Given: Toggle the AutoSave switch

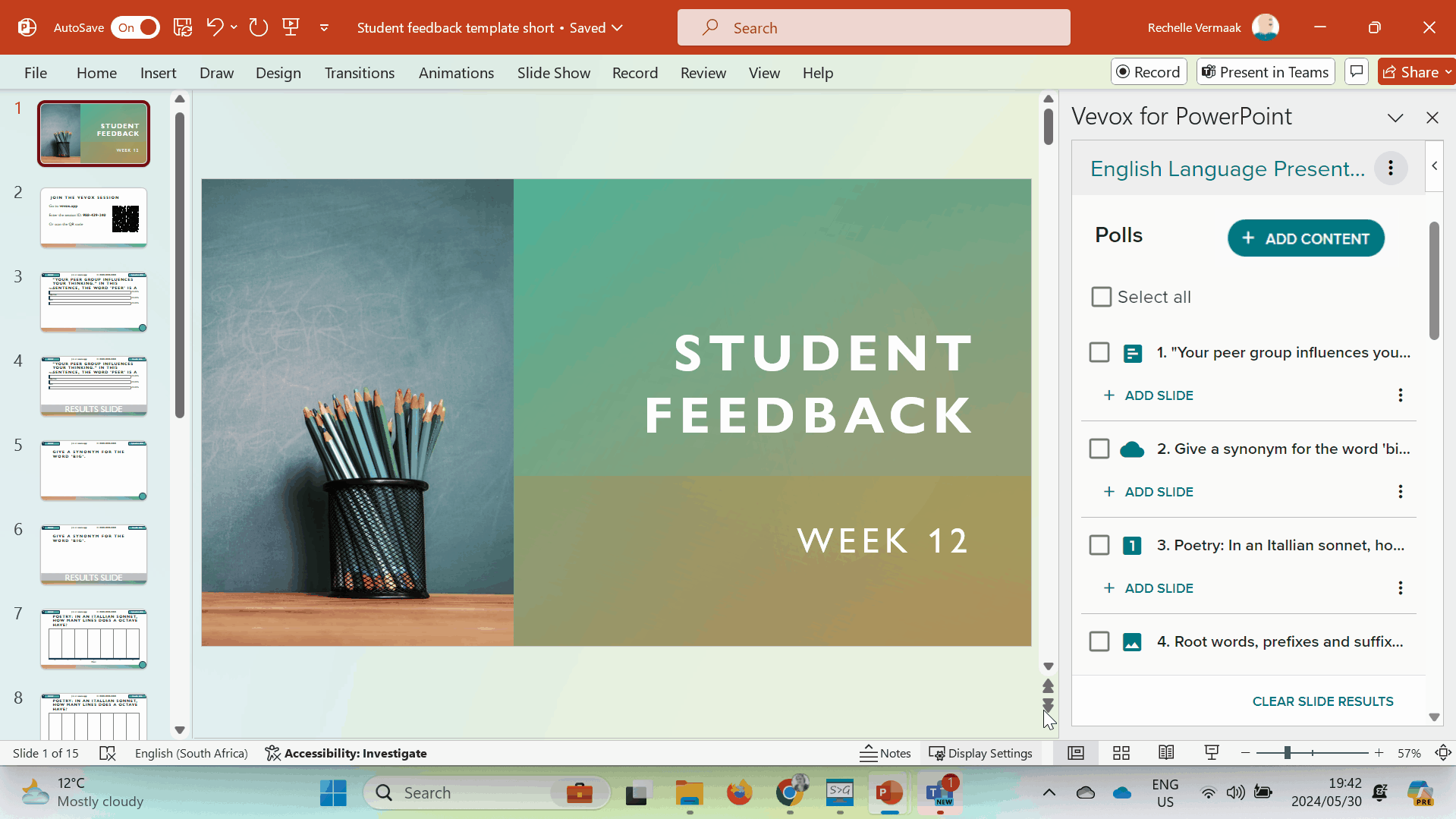Looking at the screenshot, I should pos(136,28).
